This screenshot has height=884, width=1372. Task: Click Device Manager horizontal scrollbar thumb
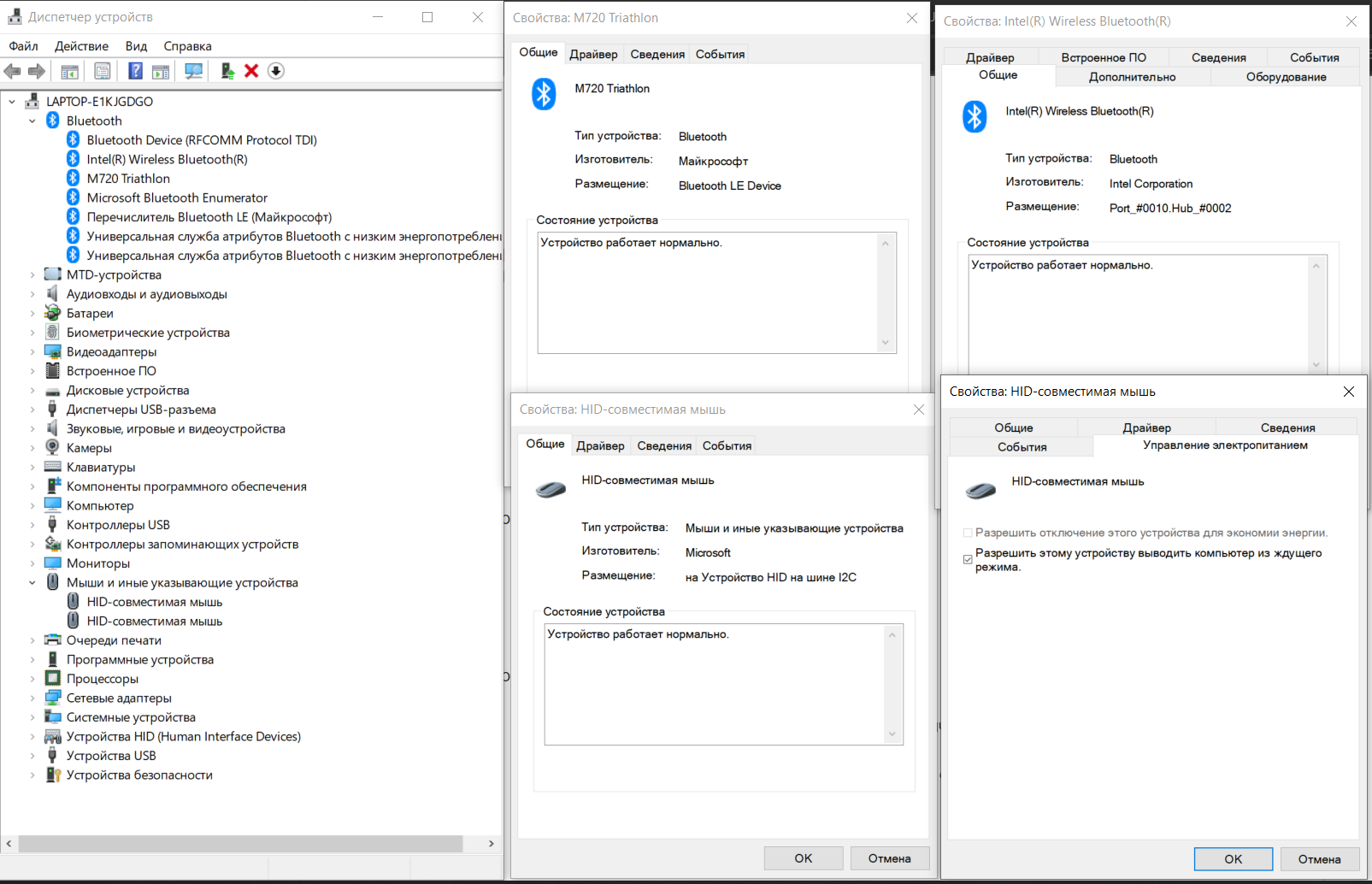point(240,844)
